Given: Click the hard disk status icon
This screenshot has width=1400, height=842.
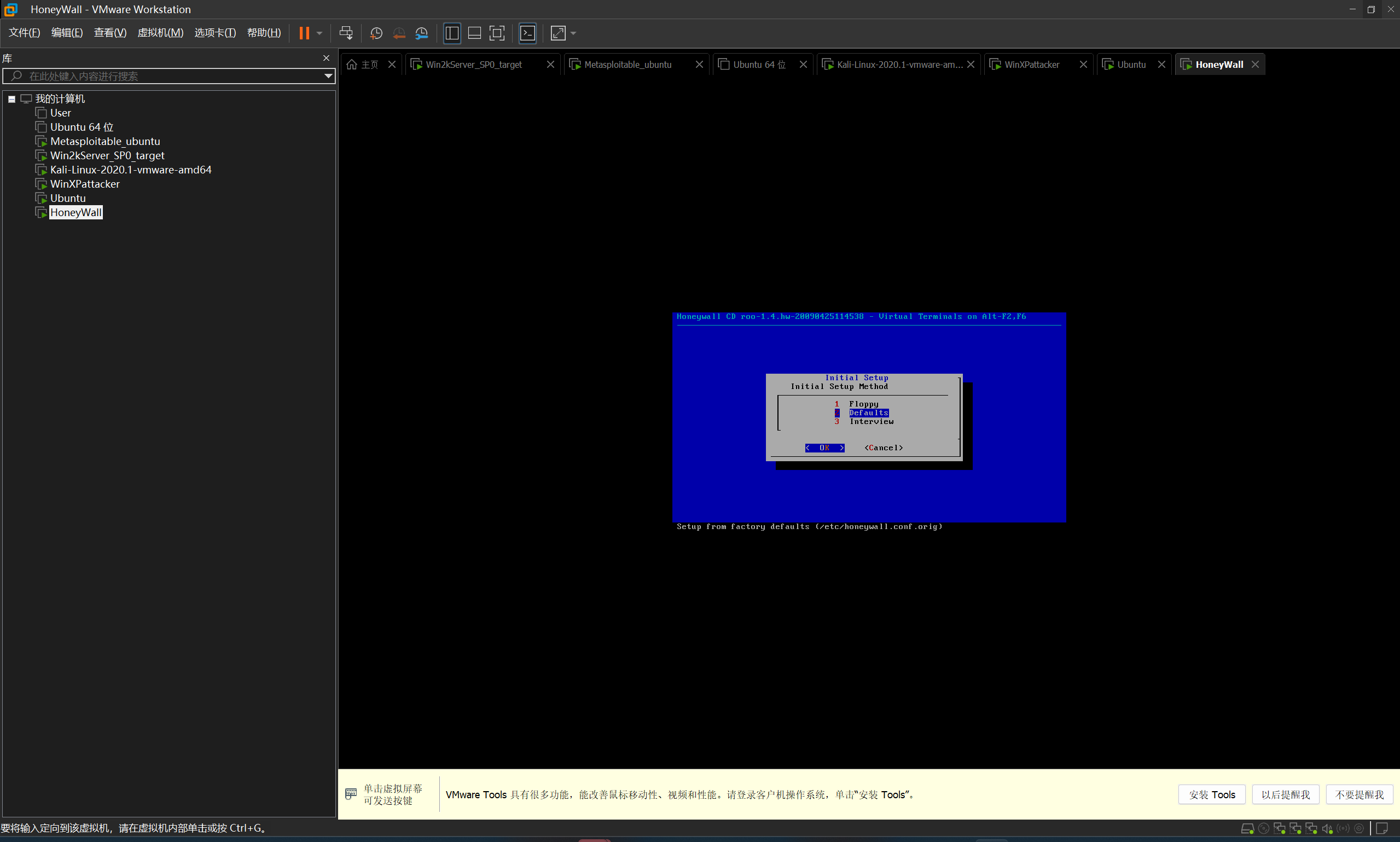Looking at the screenshot, I should tap(1247, 828).
